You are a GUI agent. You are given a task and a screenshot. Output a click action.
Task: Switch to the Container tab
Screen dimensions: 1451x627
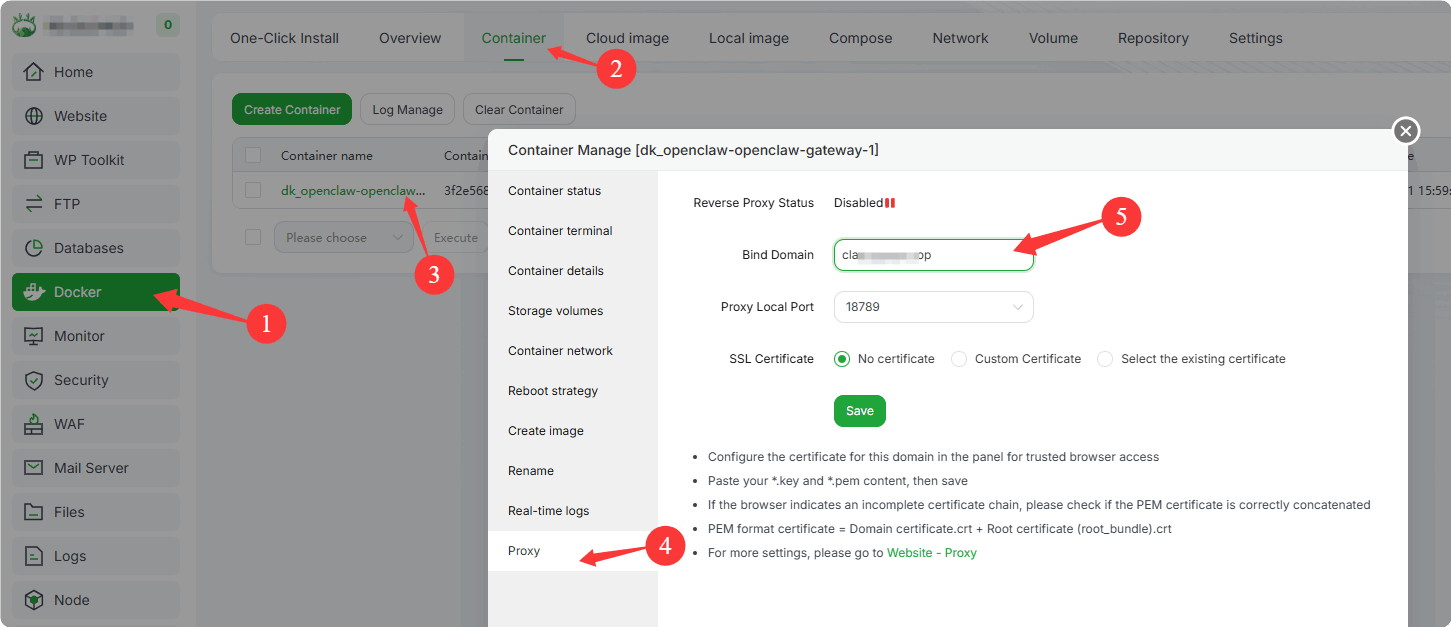point(514,38)
